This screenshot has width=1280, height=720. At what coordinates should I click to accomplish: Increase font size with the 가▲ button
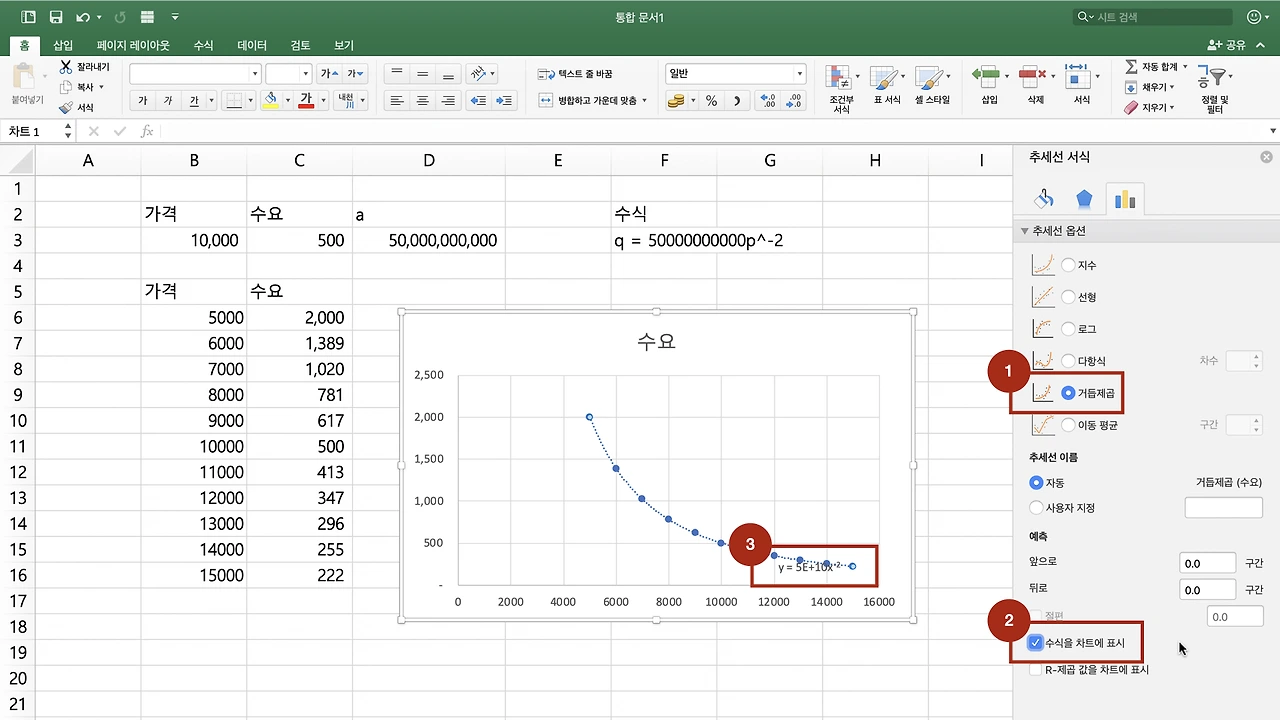tap(330, 74)
